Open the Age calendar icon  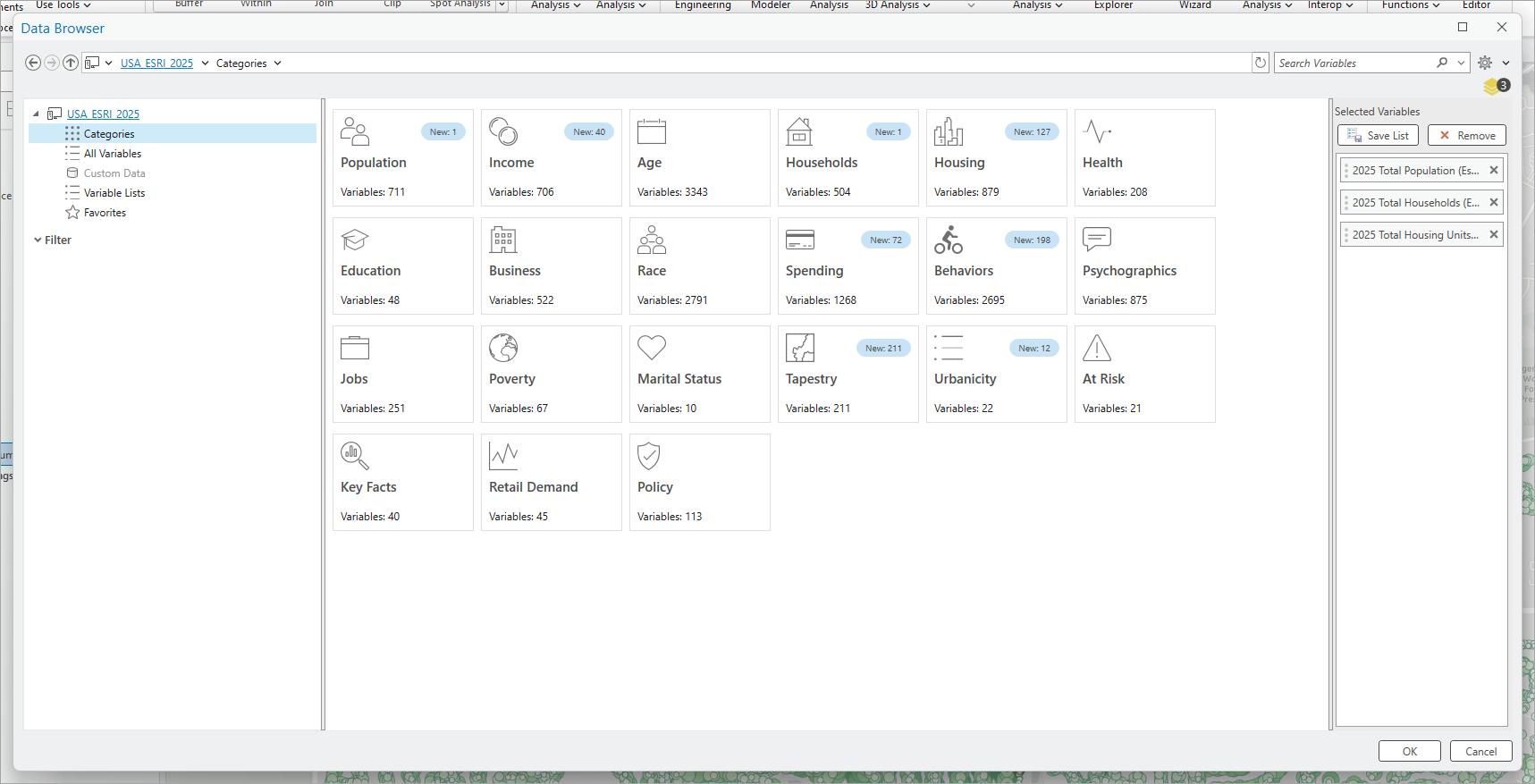pos(652,131)
